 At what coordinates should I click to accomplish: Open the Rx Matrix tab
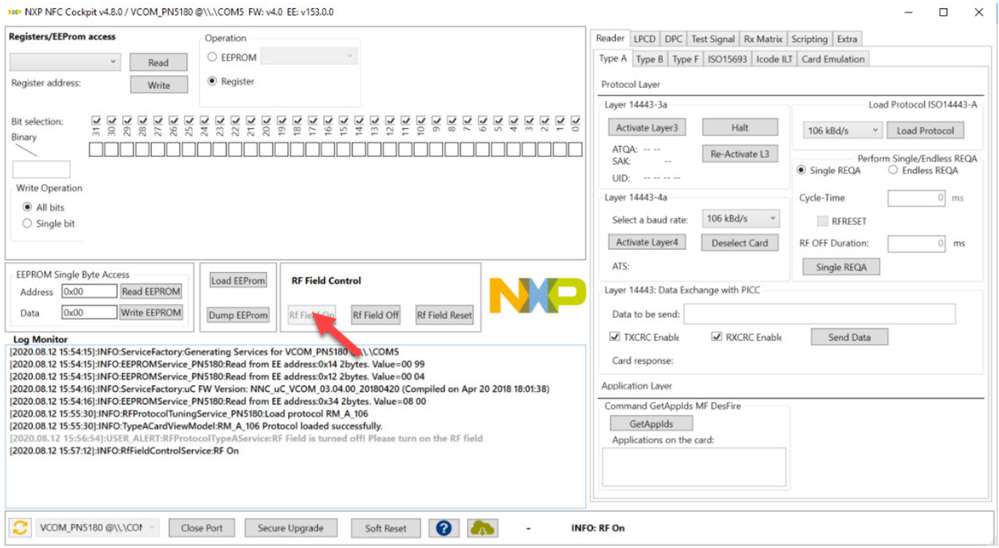point(763,39)
